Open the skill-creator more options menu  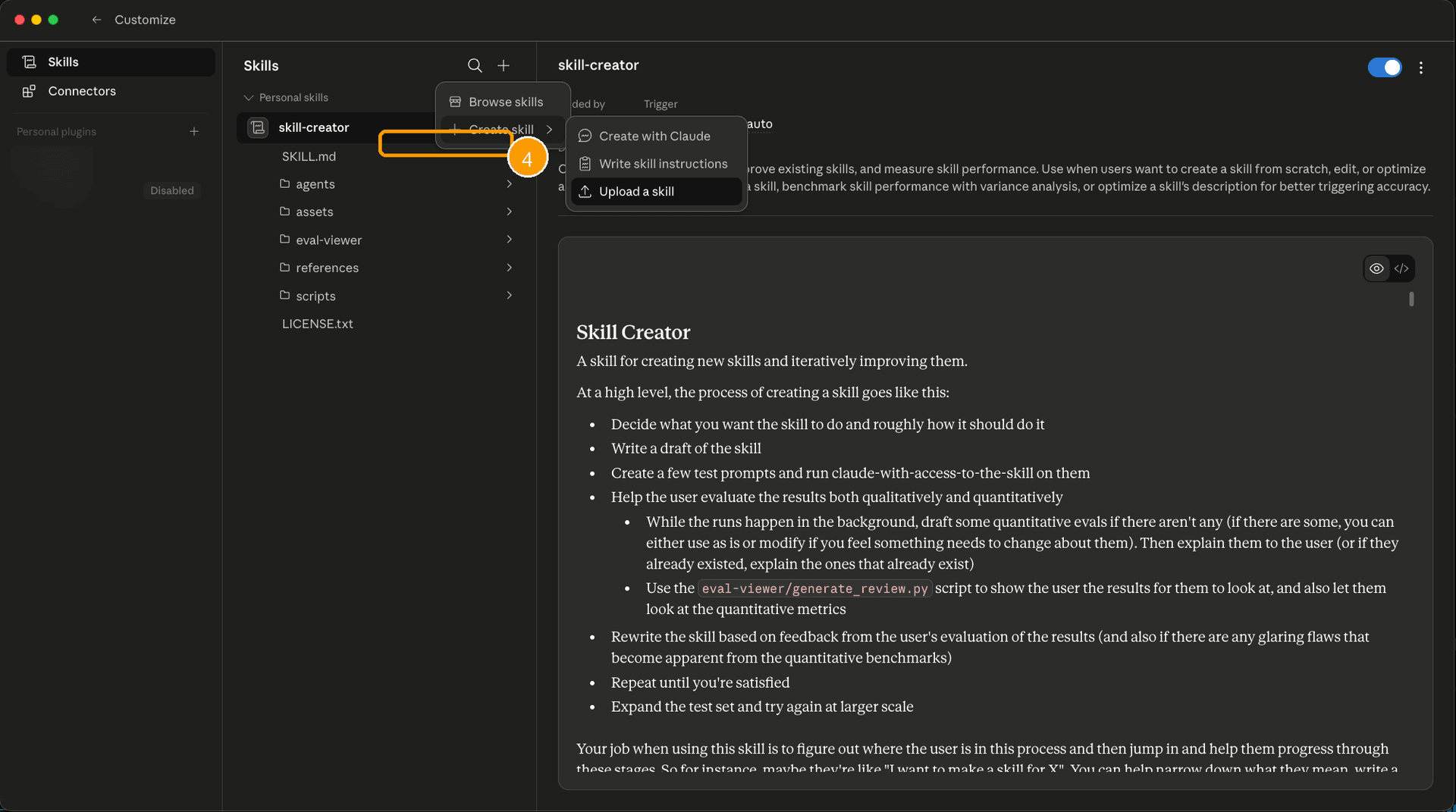[x=1421, y=67]
